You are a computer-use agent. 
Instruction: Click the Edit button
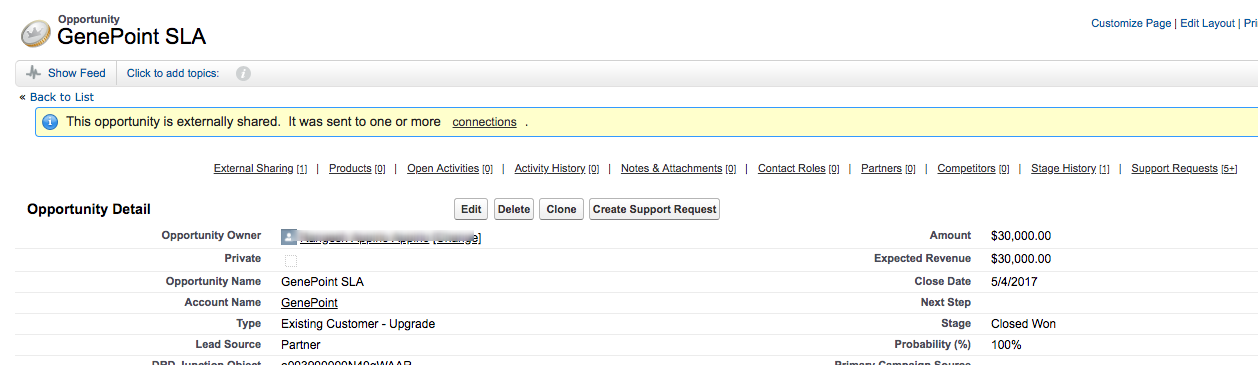(470, 209)
